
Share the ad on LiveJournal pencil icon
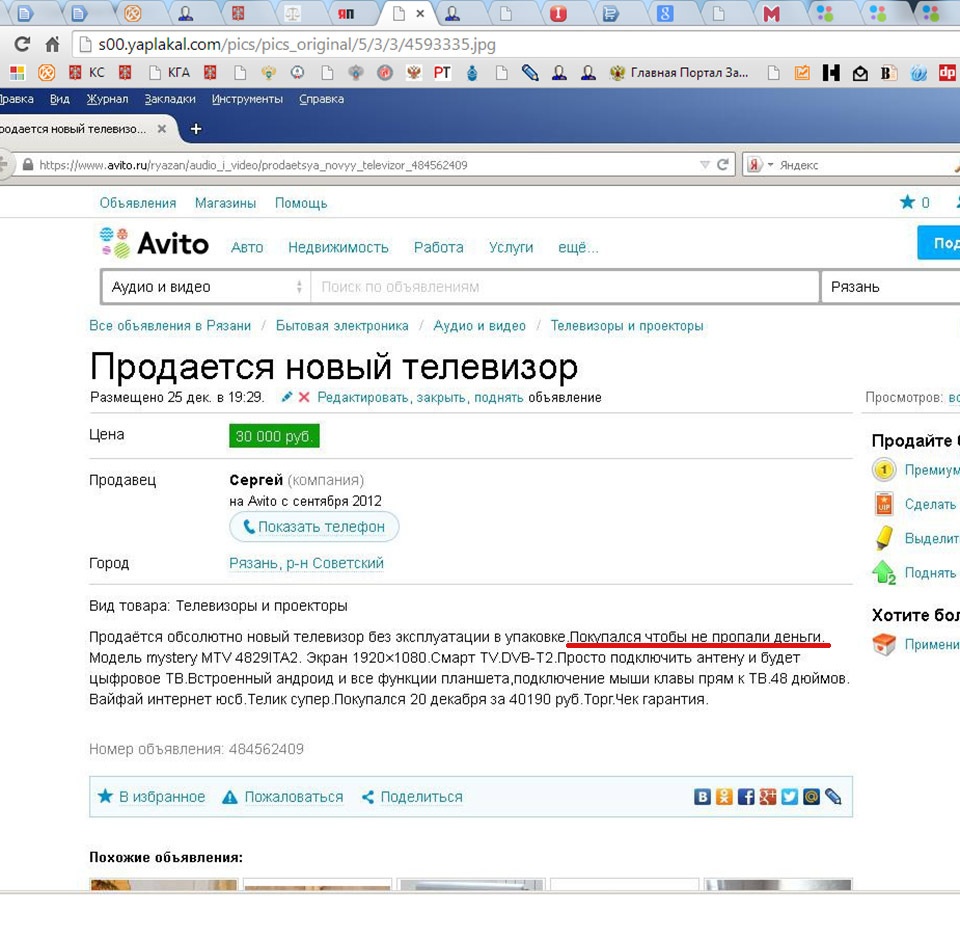pyautogui.click(x=833, y=796)
